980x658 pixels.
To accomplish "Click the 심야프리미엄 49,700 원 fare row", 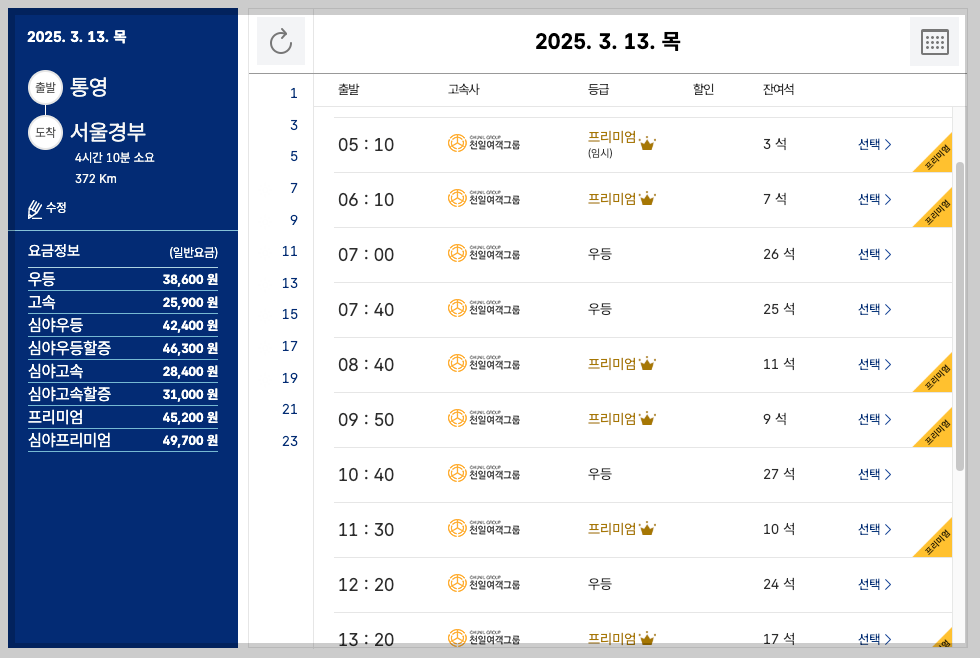I will pos(122,441).
